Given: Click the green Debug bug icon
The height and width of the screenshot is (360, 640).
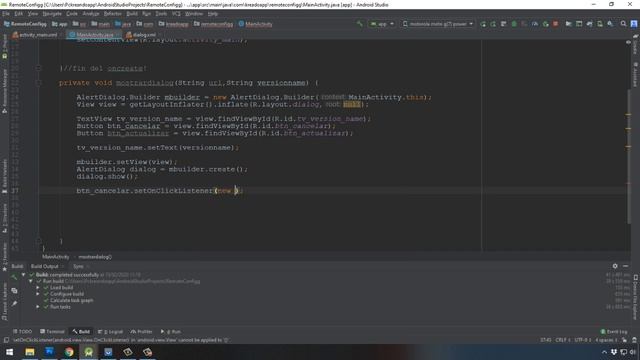Looking at the screenshot, I should pyautogui.click(x=514, y=24).
